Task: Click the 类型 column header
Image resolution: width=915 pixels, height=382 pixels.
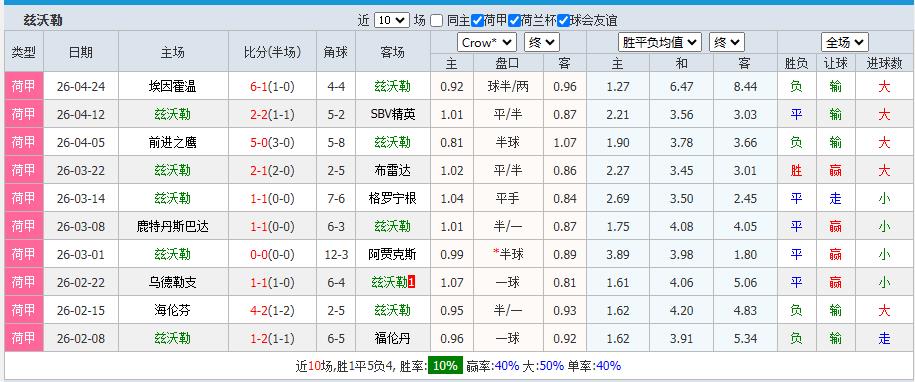Action: click(23, 52)
